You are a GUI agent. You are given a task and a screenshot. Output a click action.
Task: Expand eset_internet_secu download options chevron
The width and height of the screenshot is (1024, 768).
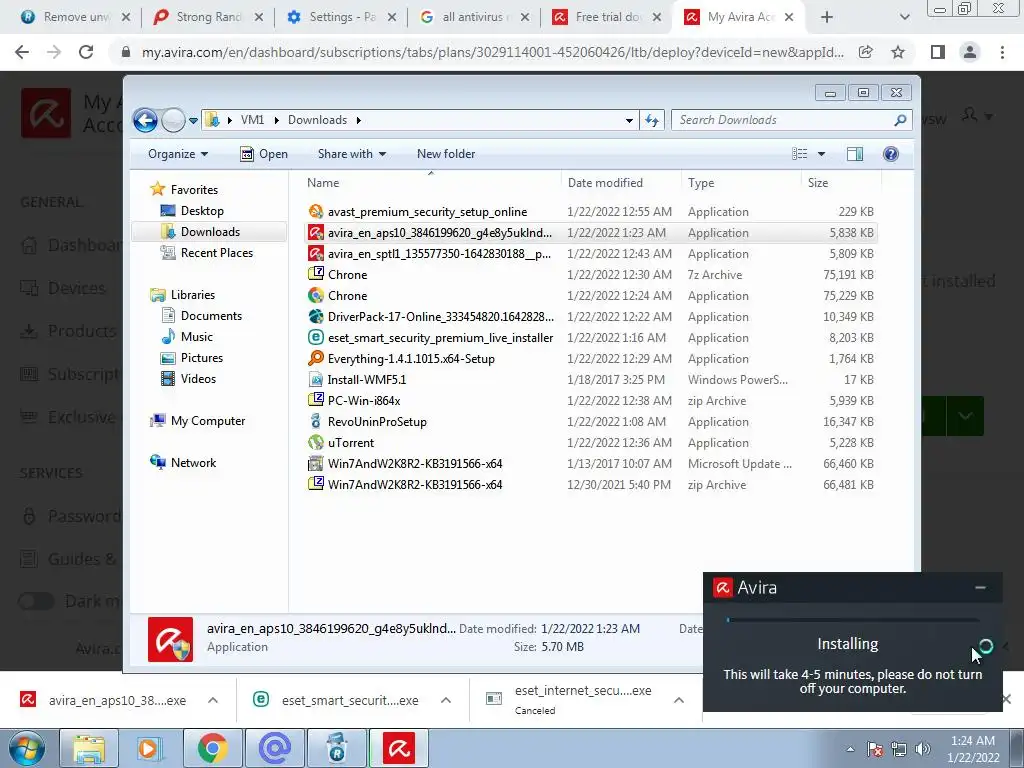679,700
